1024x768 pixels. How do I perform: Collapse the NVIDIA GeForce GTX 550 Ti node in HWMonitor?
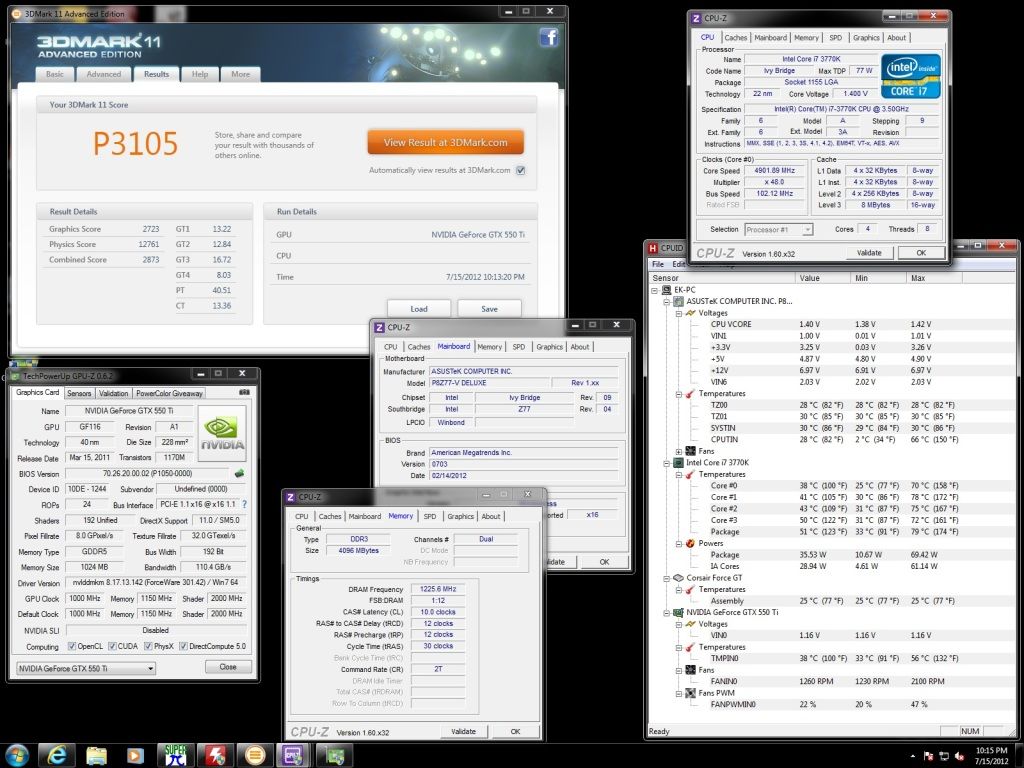click(667, 613)
